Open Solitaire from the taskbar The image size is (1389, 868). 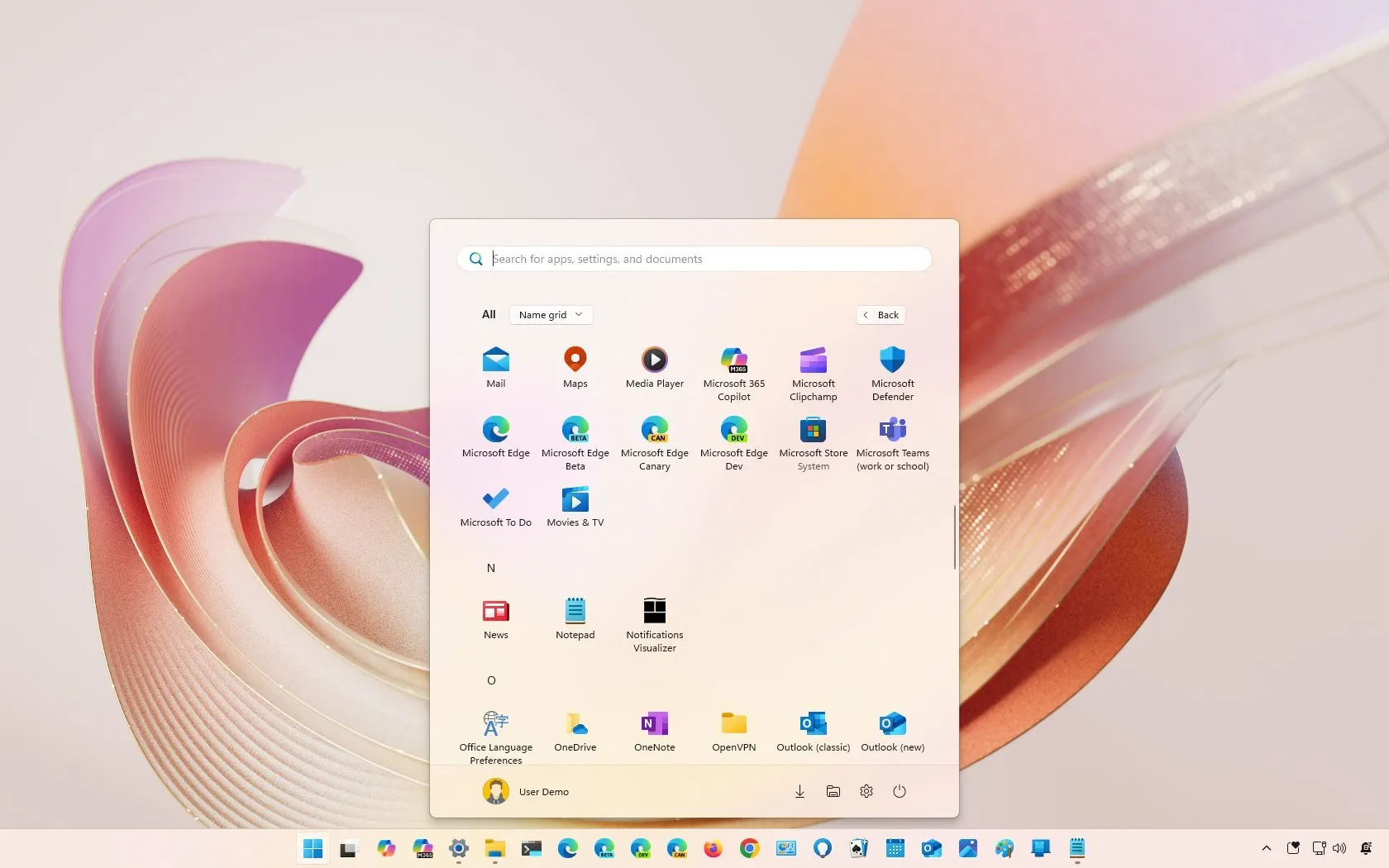pos(858,848)
